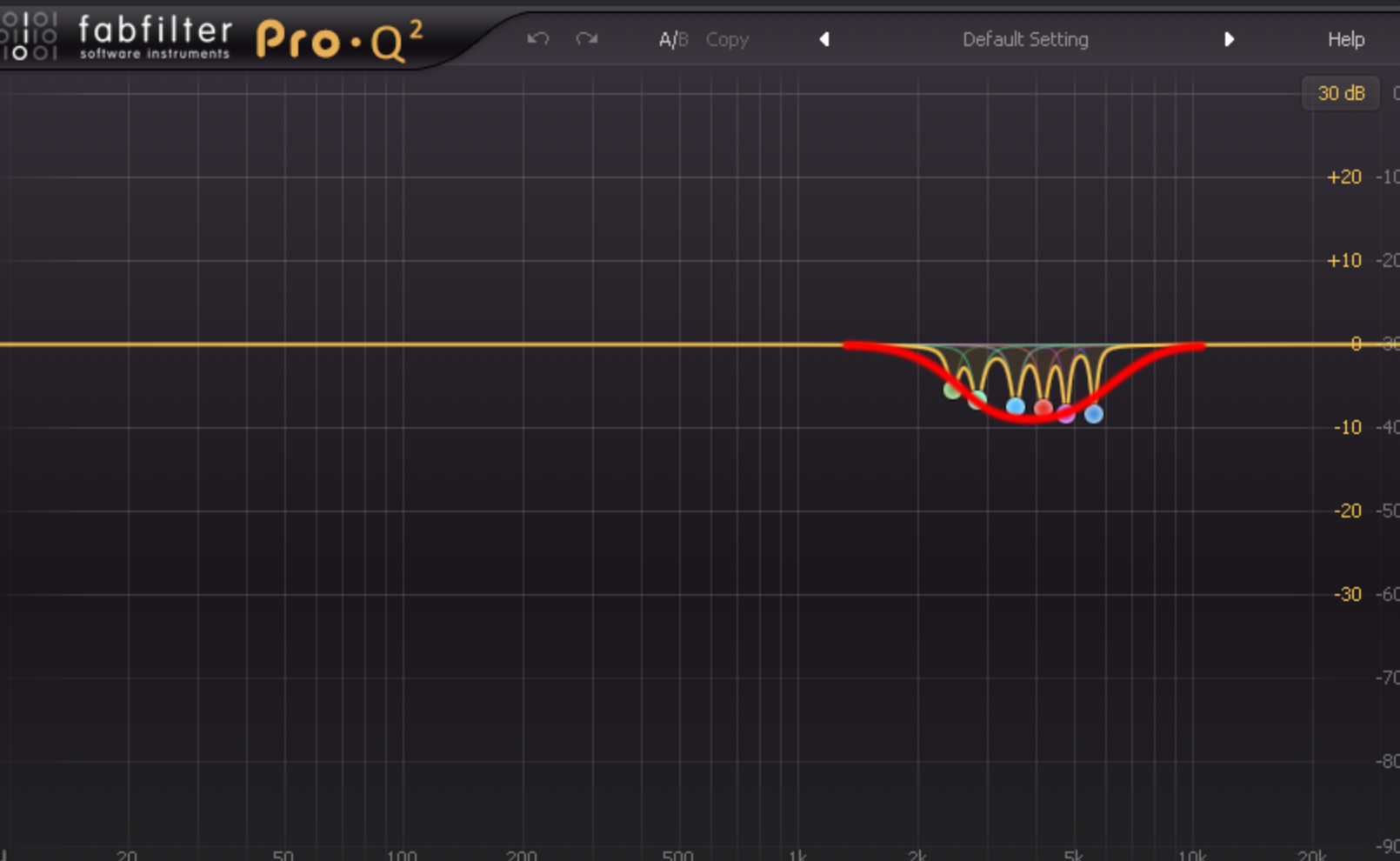Select the magenta EQ band node

tap(1067, 415)
